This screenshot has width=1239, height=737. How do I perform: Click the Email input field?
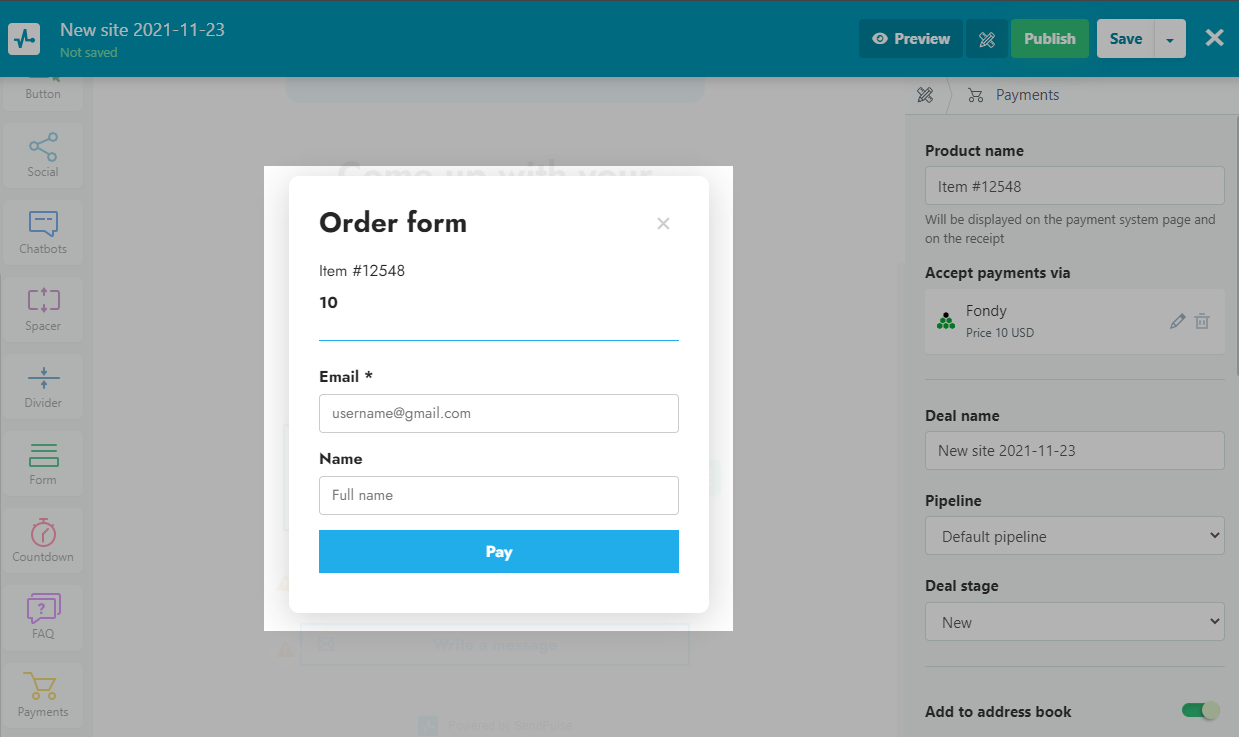[498, 413]
